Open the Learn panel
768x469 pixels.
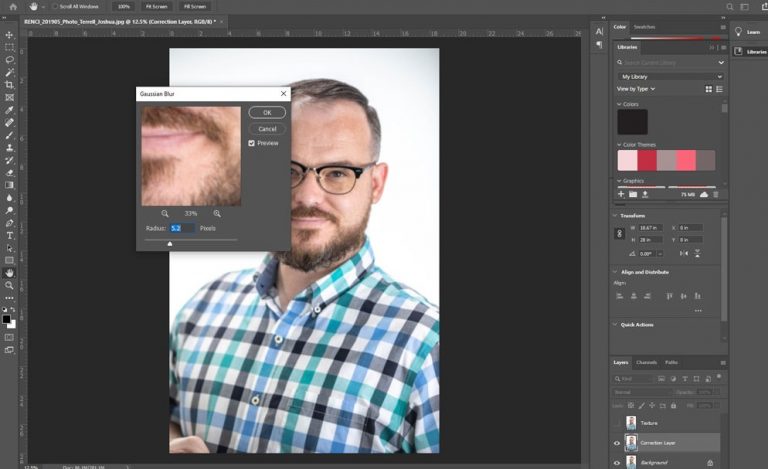point(747,32)
